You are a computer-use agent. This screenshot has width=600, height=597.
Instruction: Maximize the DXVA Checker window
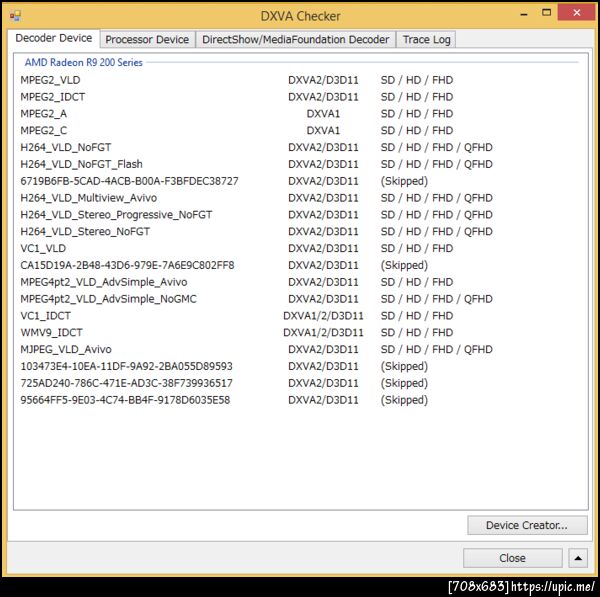click(x=546, y=13)
